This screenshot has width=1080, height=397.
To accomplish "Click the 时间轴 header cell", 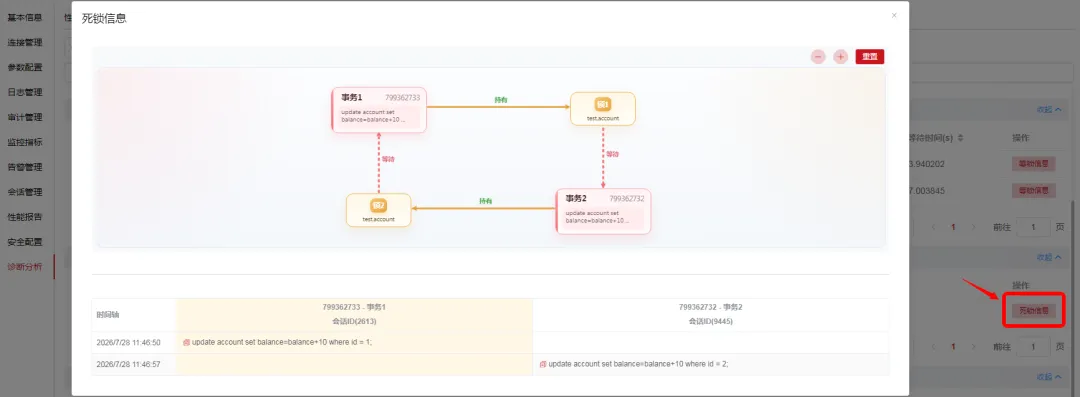I will click(107, 314).
